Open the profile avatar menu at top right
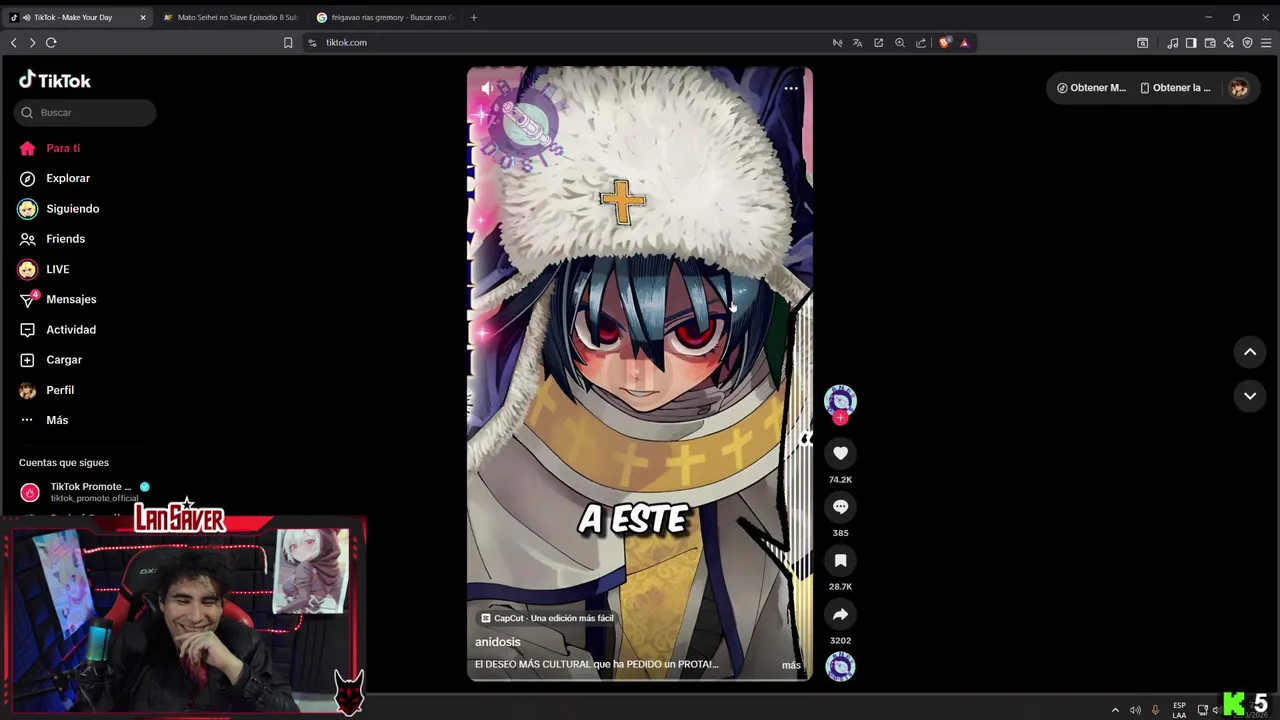The image size is (1280, 720). tap(1239, 88)
